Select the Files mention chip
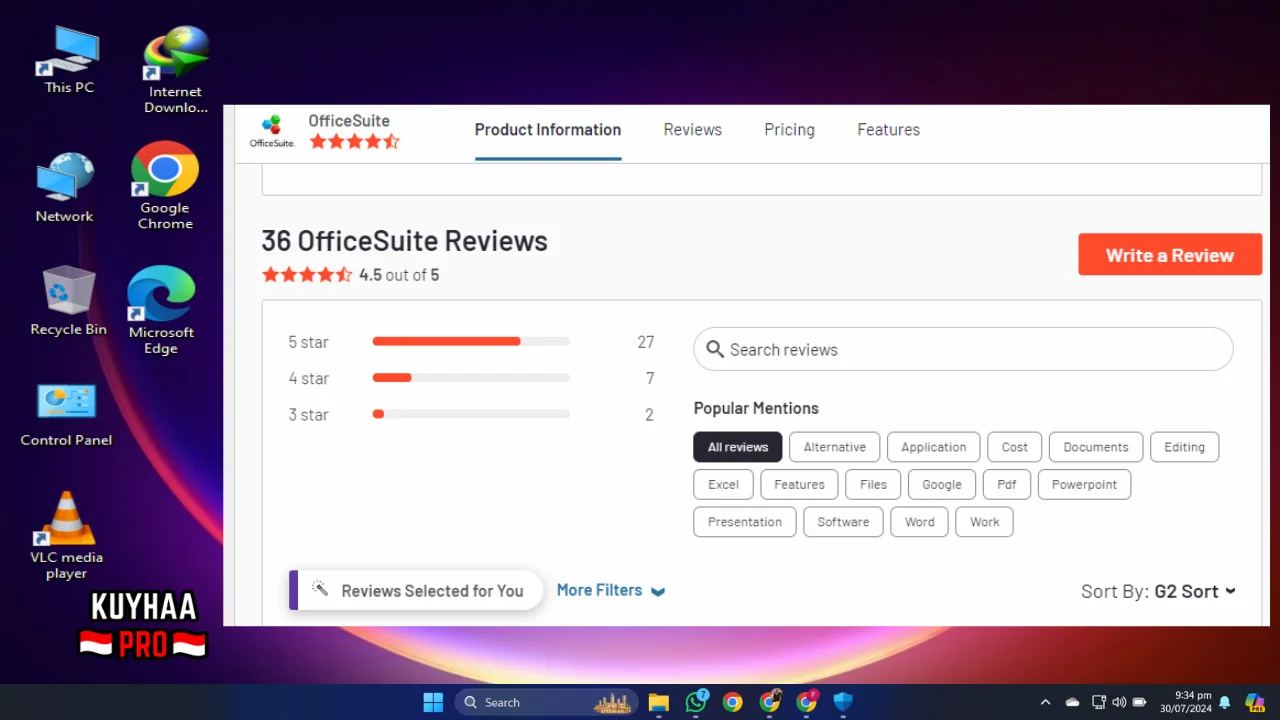1280x720 pixels. 874,484
